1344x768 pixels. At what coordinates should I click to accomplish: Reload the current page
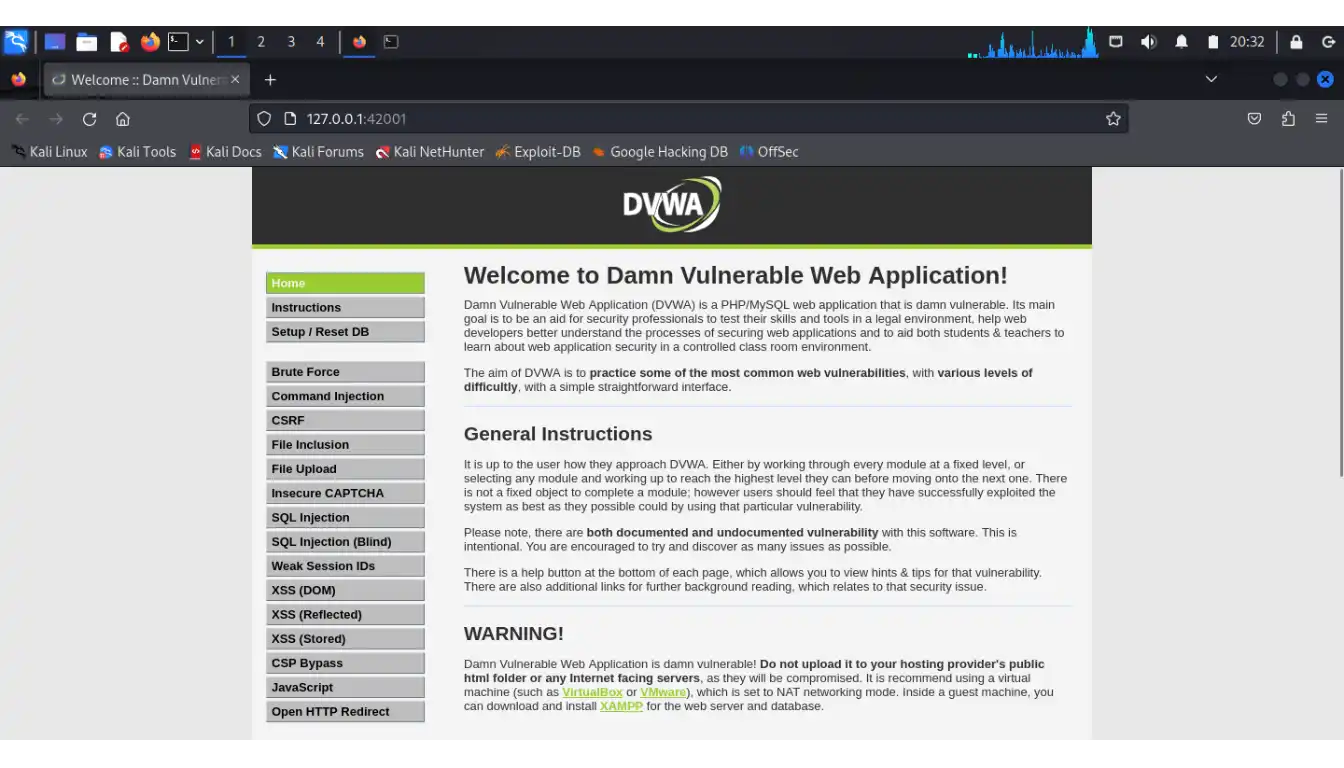coord(89,119)
